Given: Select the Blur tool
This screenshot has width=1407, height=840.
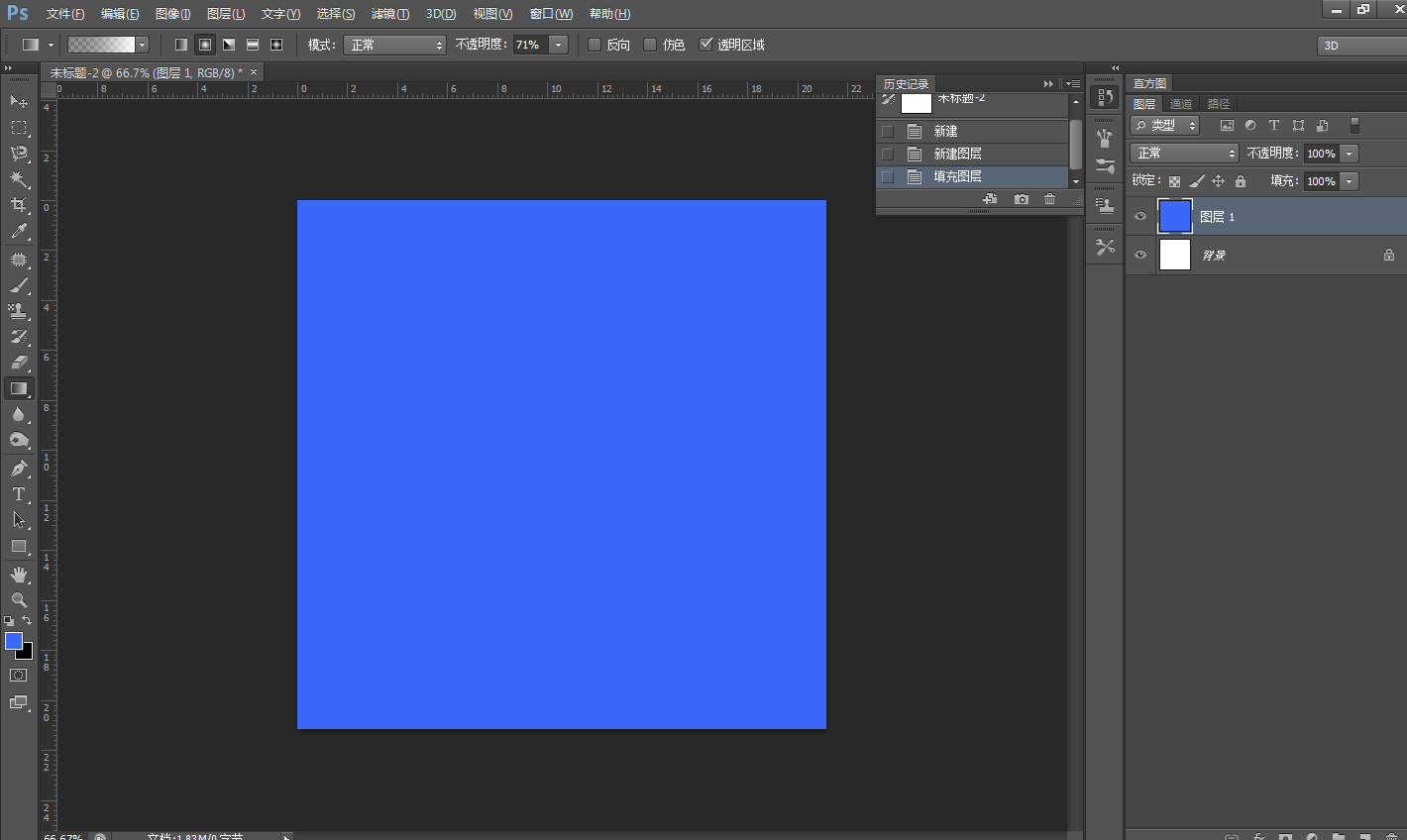Looking at the screenshot, I should (x=19, y=414).
